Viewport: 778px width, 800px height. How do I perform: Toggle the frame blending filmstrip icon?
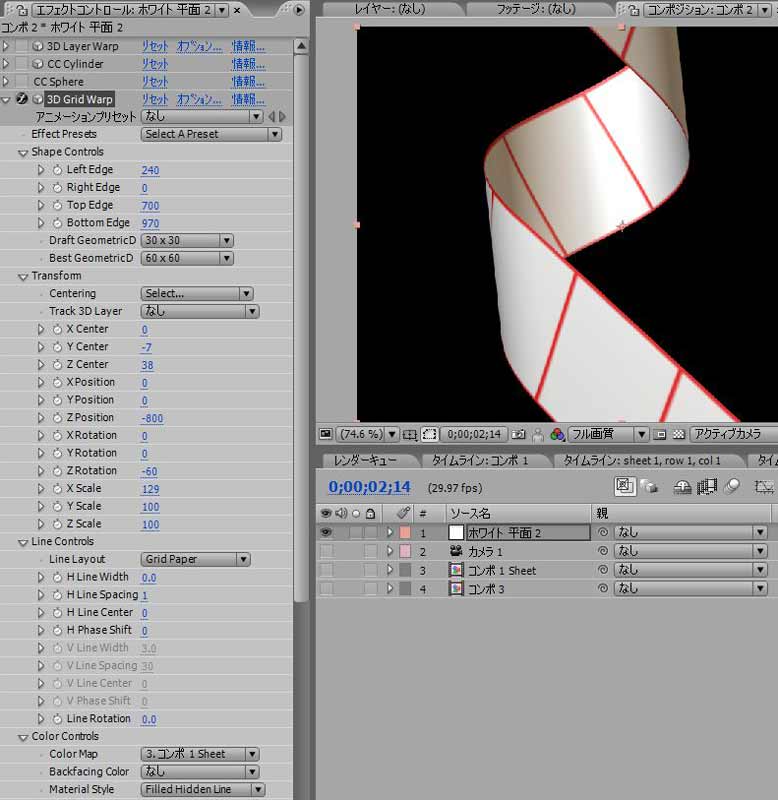pos(707,487)
